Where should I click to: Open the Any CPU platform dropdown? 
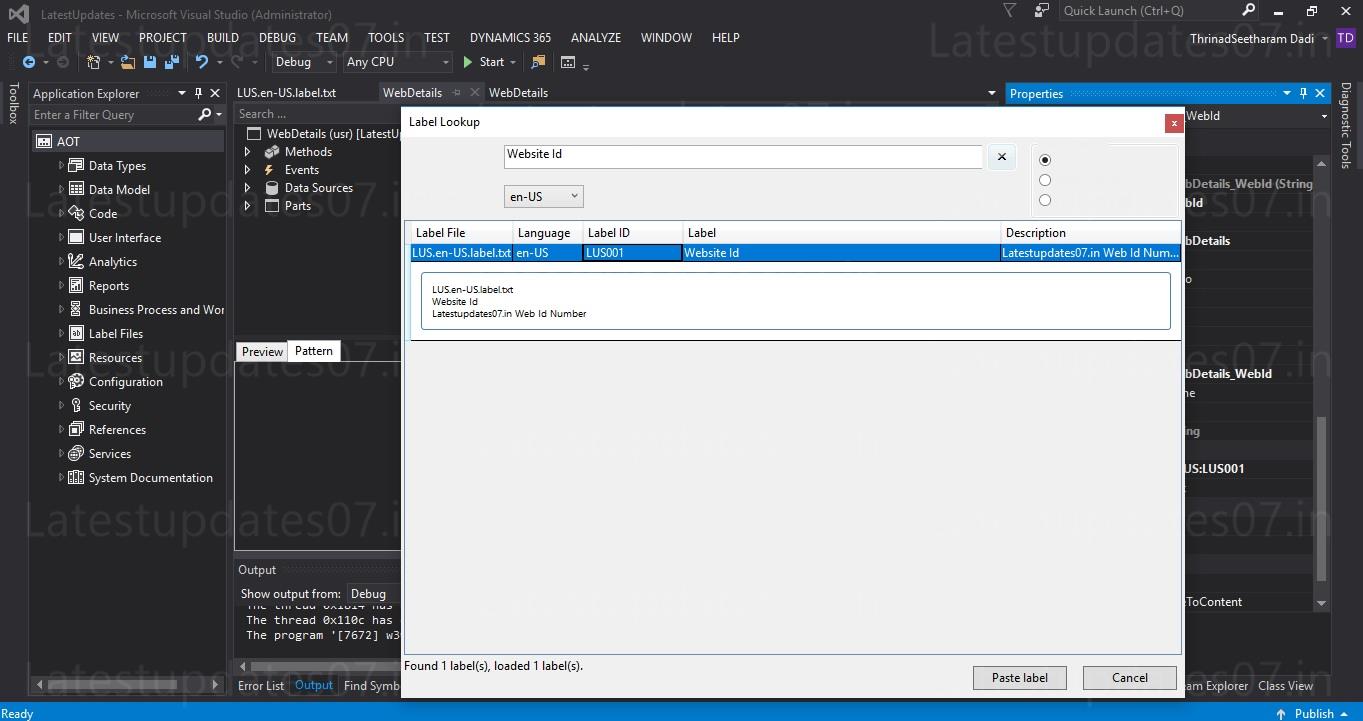[443, 61]
